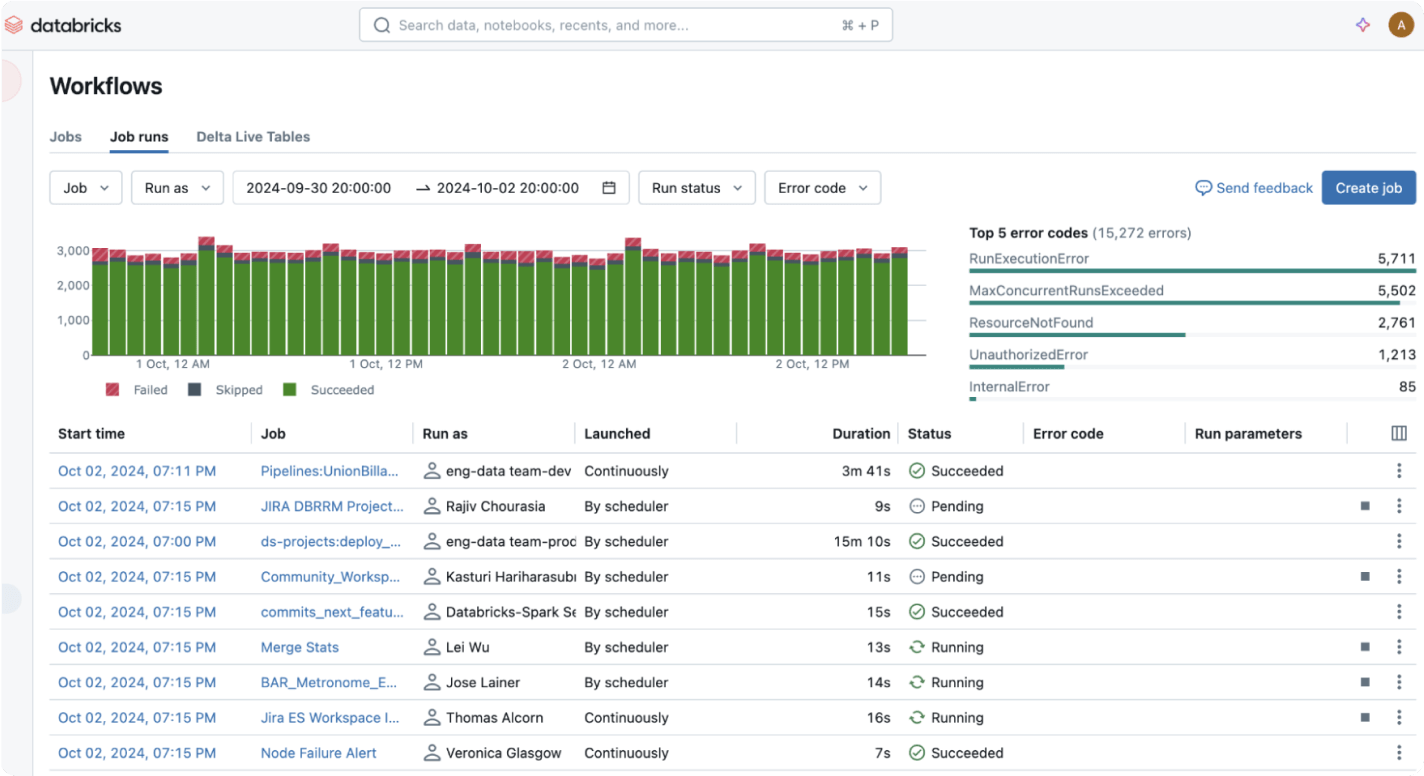The height and width of the screenshot is (776, 1424).
Task: Click the Databricks logo icon
Action: point(14,25)
